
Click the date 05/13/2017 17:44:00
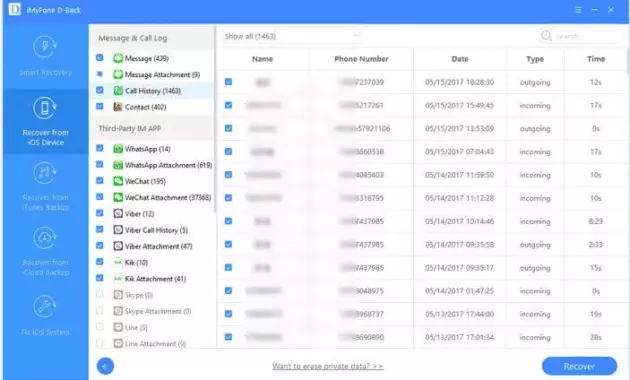(x=460, y=314)
